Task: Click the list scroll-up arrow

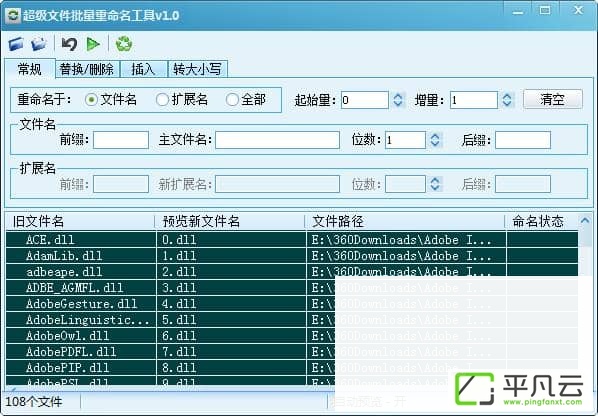Action: [585, 220]
